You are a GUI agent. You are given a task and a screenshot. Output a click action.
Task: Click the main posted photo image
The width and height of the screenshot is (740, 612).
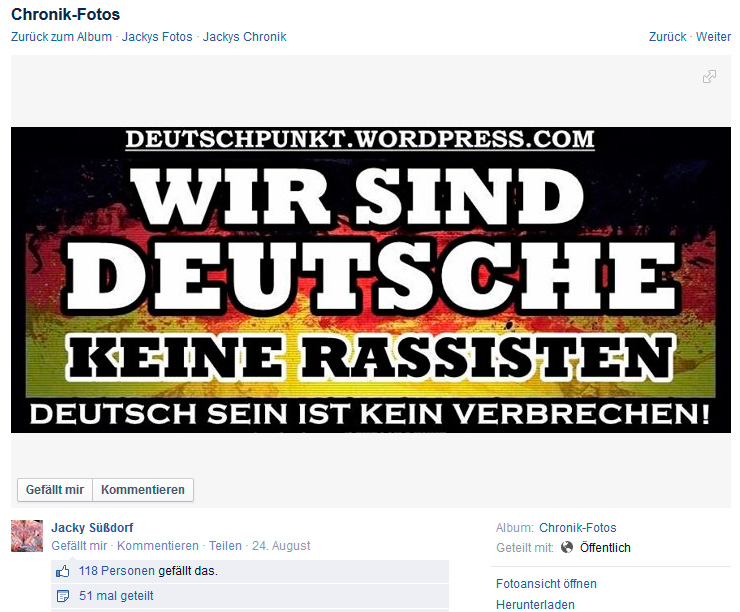click(x=371, y=280)
